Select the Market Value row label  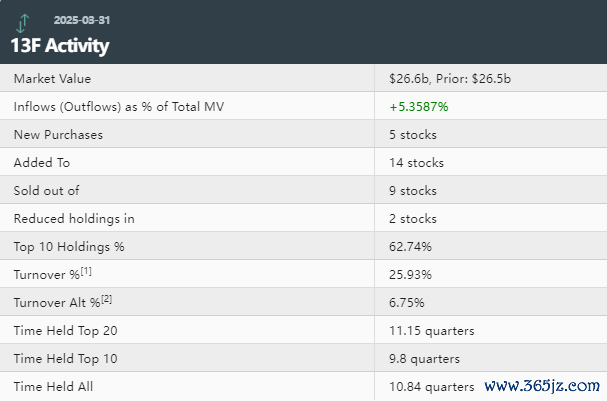53,79
